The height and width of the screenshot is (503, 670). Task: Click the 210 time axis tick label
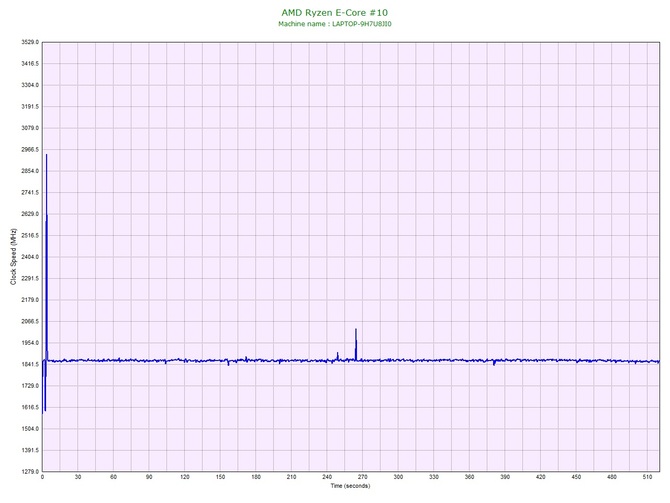click(291, 477)
